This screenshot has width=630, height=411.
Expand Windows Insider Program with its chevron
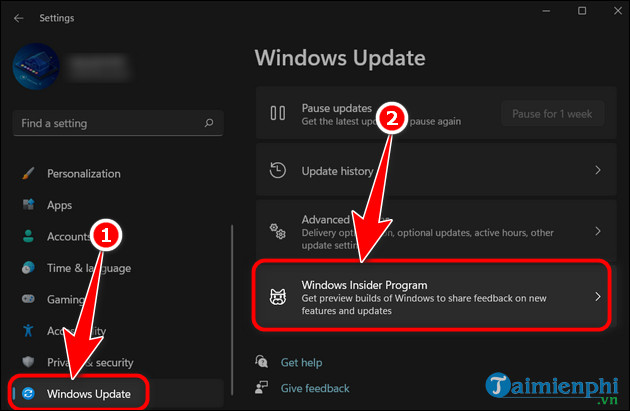598,297
